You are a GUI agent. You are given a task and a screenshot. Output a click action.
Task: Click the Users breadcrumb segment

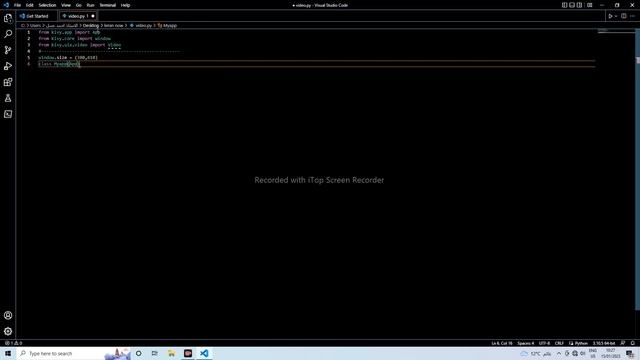coord(35,25)
